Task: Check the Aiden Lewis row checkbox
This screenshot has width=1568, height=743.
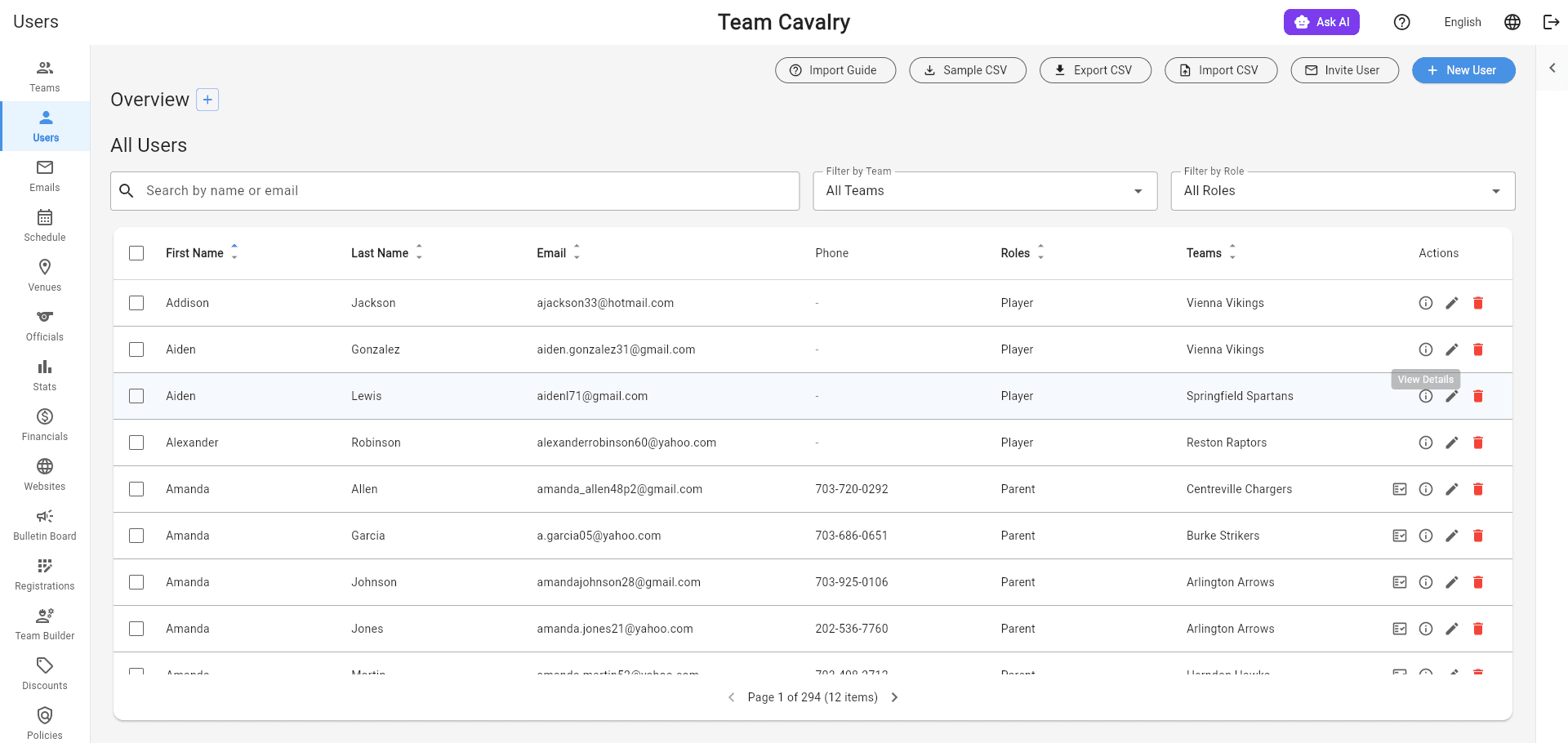Action: coord(136,396)
